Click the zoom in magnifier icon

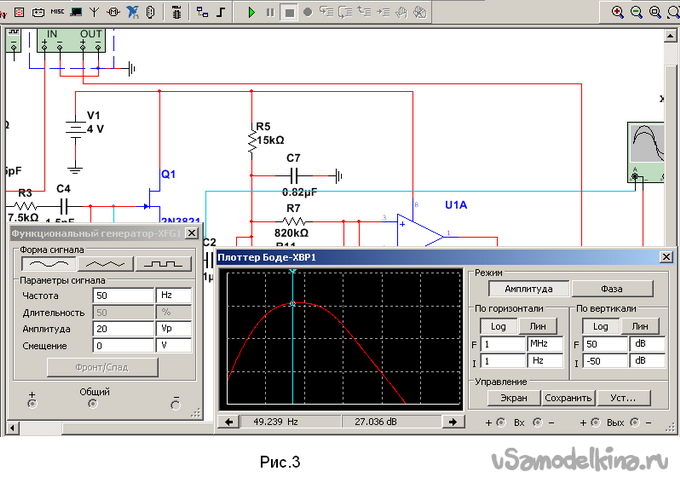(617, 12)
